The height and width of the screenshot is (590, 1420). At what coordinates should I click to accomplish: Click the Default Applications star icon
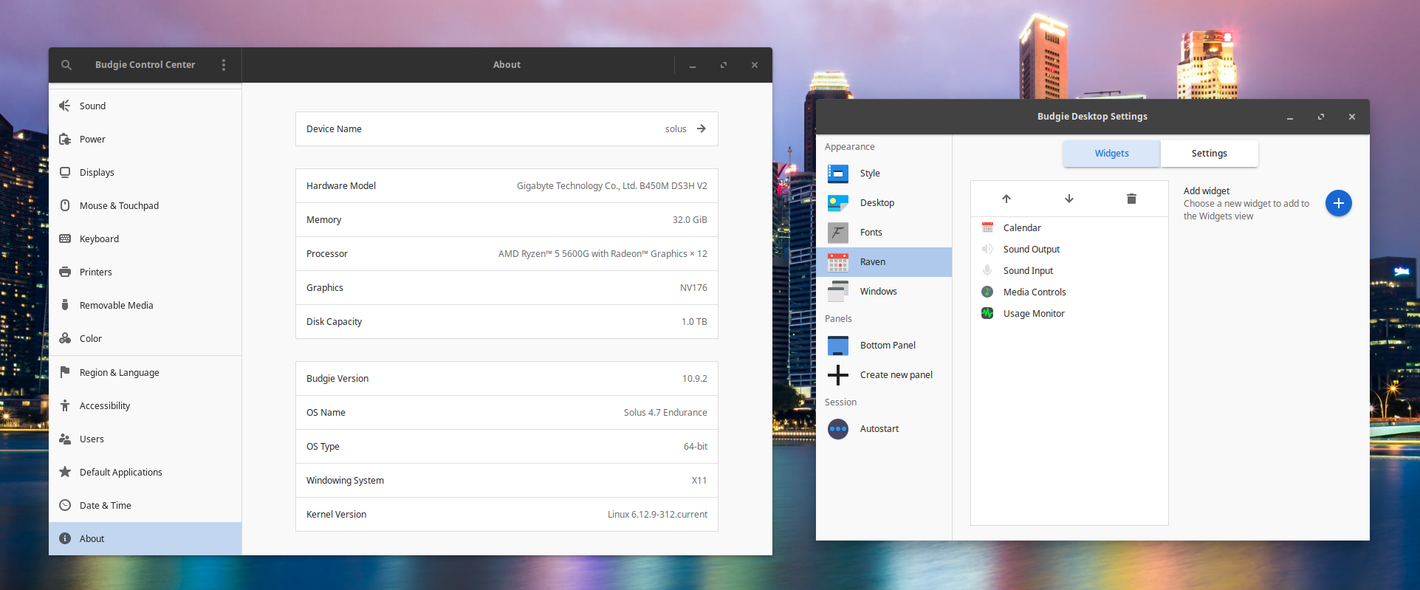coord(65,472)
